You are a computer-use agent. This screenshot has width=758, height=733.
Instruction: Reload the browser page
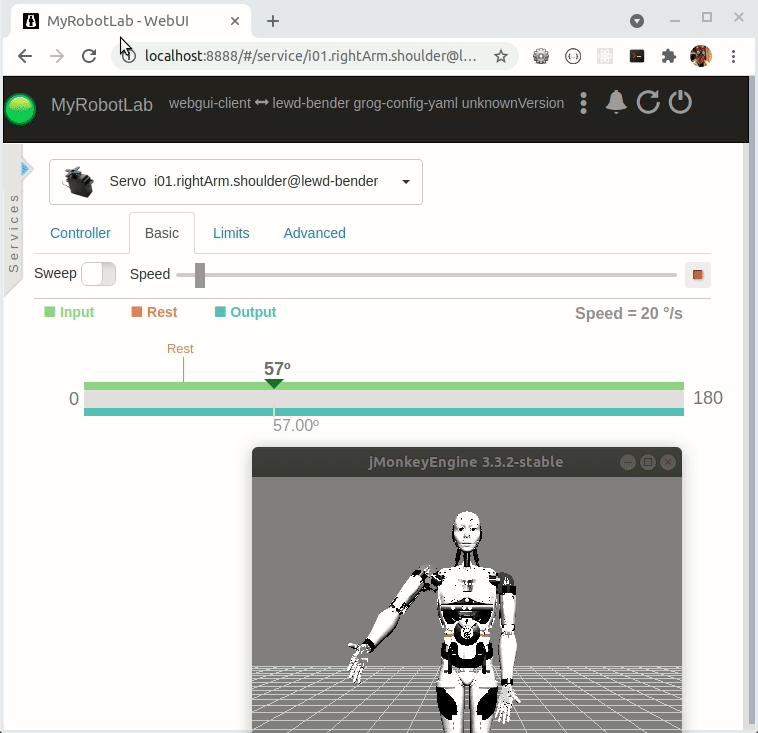89,56
